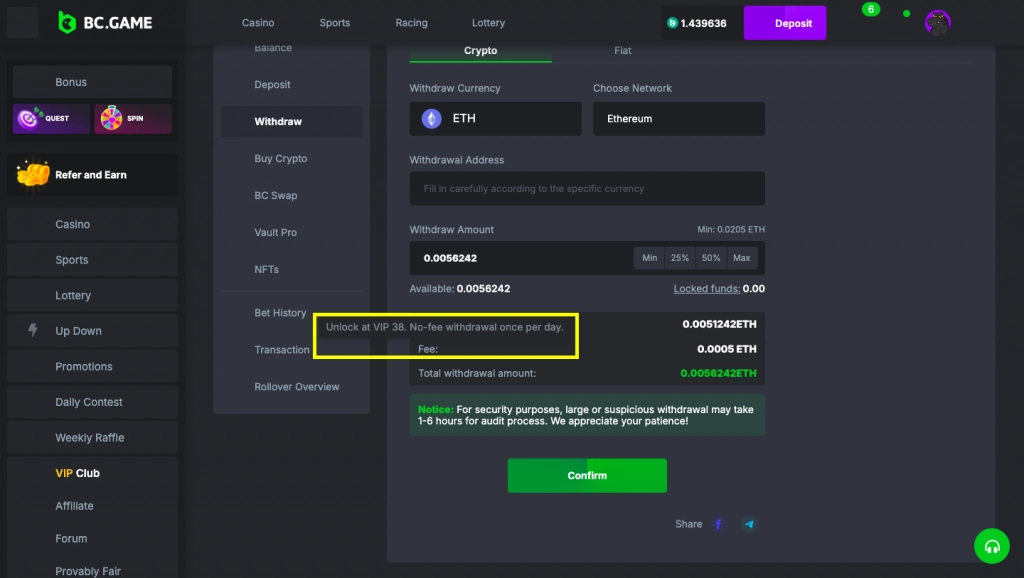Click the Ethereum coin icon
This screenshot has width=1024, height=578.
tap(431, 118)
